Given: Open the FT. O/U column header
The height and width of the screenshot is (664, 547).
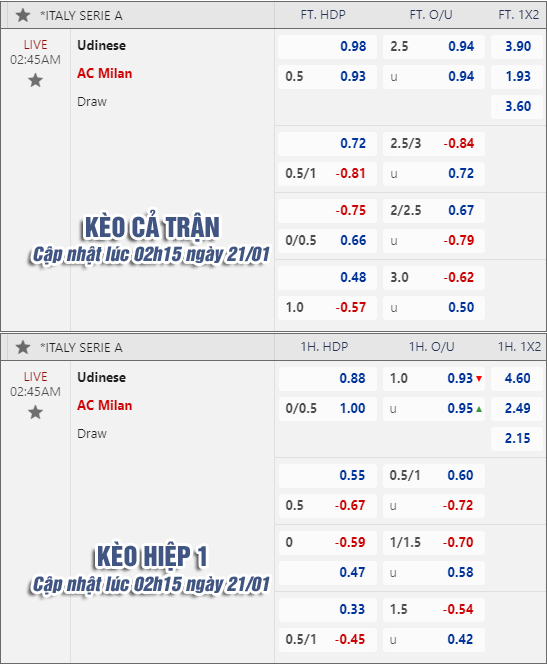Looking at the screenshot, I should [x=431, y=15].
